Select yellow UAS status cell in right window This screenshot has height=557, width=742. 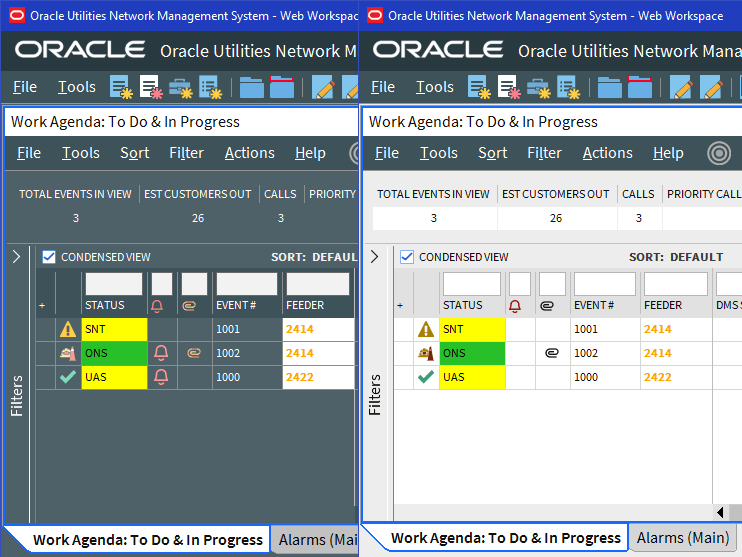[x=472, y=377]
